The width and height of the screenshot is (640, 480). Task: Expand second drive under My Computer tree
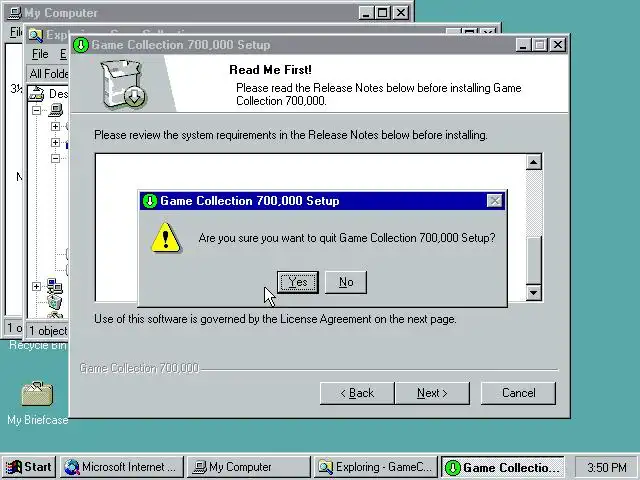pos(55,142)
